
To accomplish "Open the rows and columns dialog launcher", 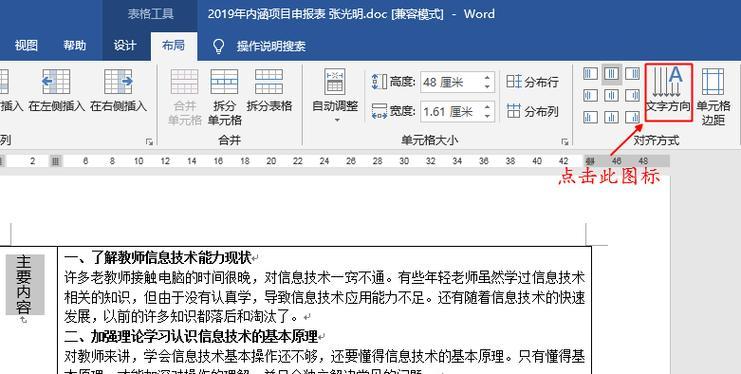I will tap(149, 141).
